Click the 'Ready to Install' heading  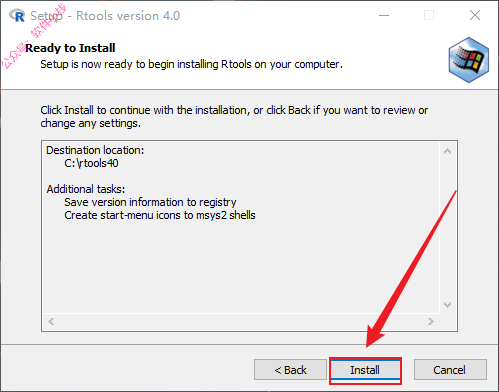[x=70, y=48]
